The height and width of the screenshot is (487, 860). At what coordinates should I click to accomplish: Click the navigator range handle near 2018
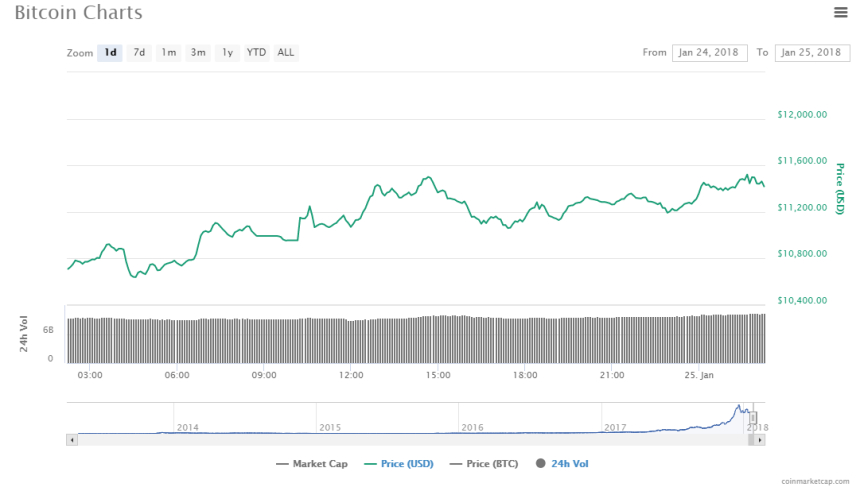pos(757,418)
